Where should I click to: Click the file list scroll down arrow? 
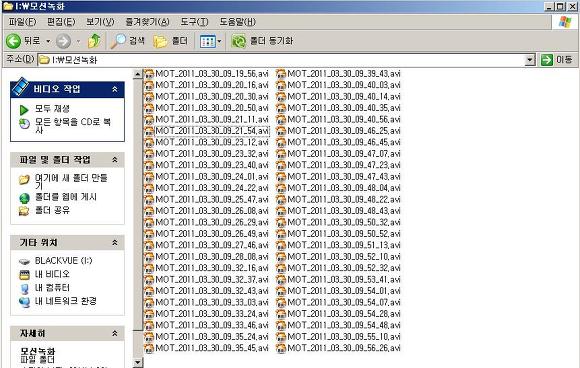click(137, 362)
